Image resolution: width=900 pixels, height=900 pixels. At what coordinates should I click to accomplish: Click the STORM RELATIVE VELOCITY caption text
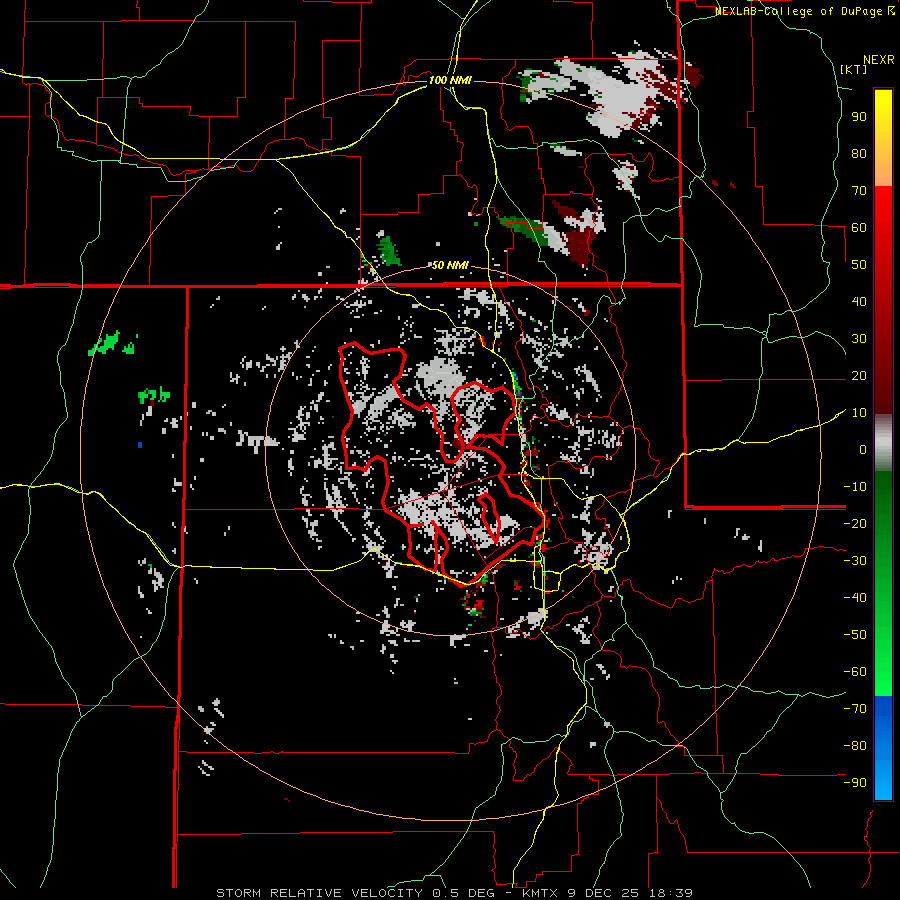tap(319, 893)
